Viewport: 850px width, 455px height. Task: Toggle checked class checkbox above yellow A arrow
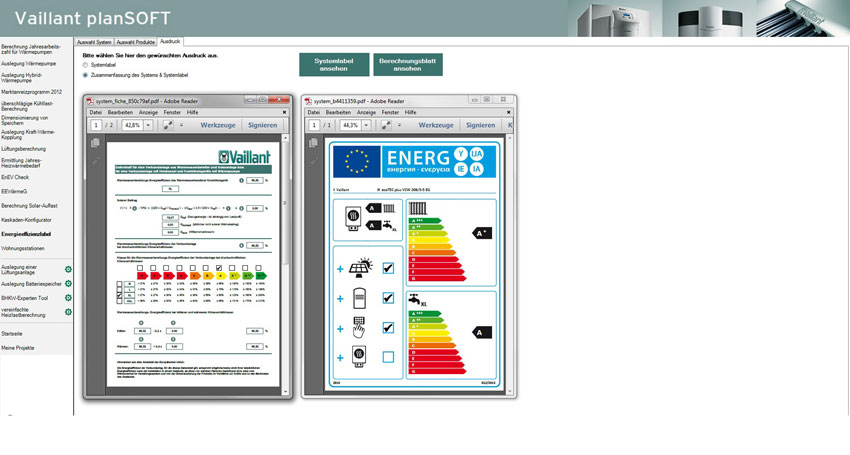(x=219, y=268)
